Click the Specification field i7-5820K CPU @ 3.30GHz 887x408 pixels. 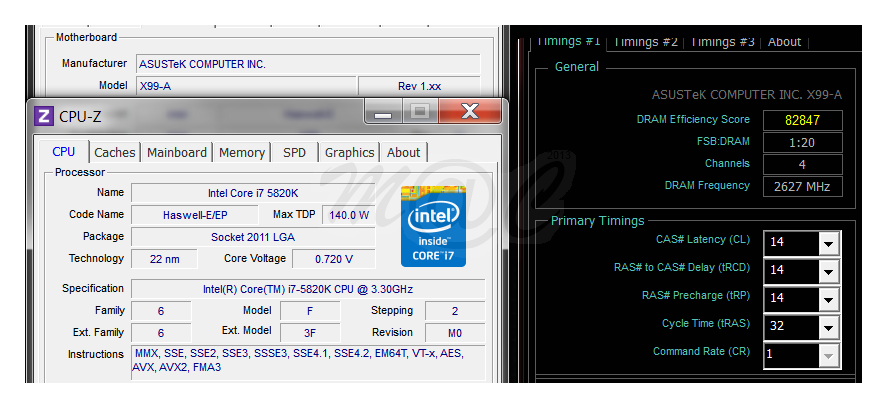[308, 289]
